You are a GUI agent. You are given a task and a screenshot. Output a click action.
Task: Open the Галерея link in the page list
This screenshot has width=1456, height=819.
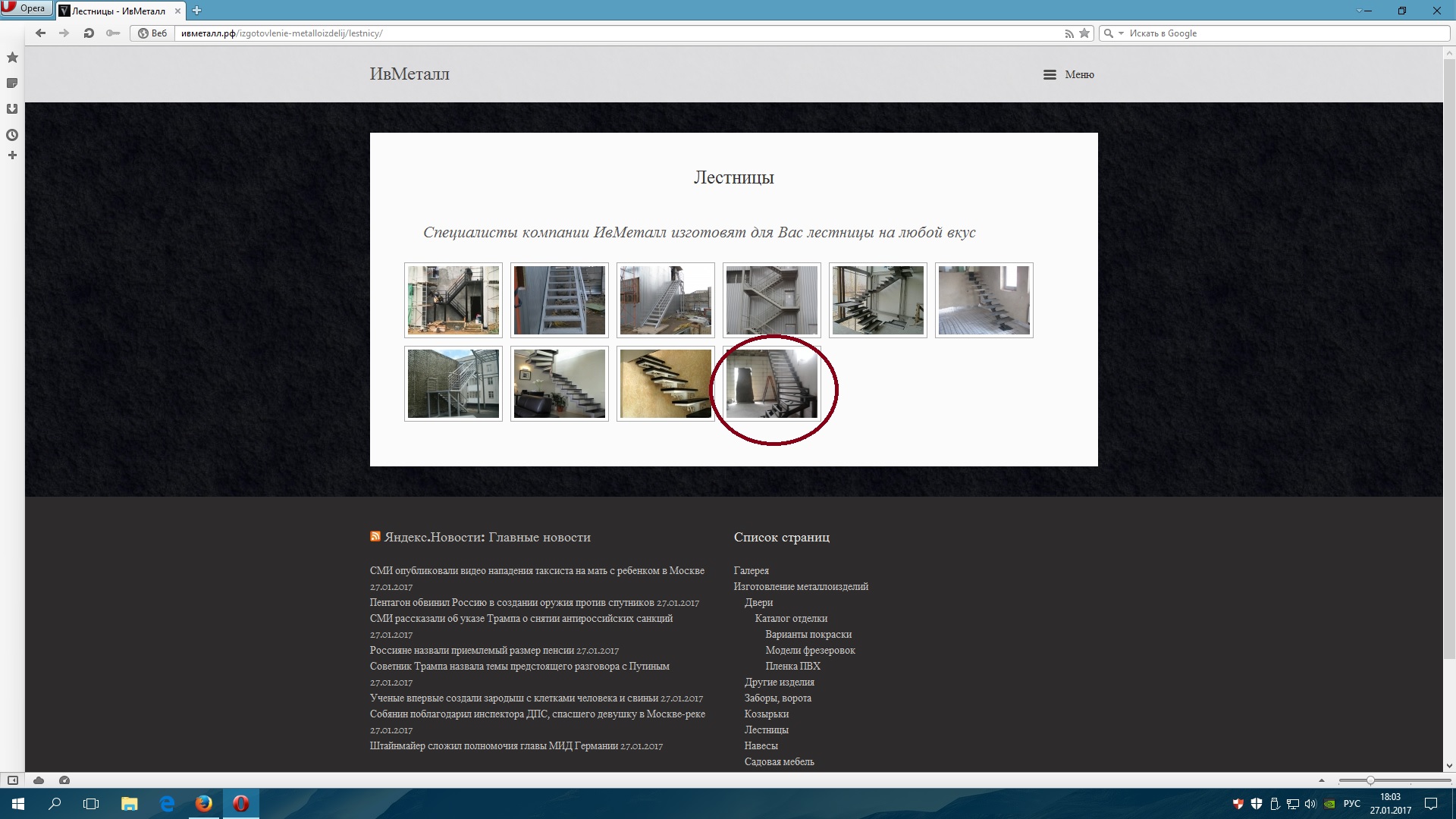751,570
